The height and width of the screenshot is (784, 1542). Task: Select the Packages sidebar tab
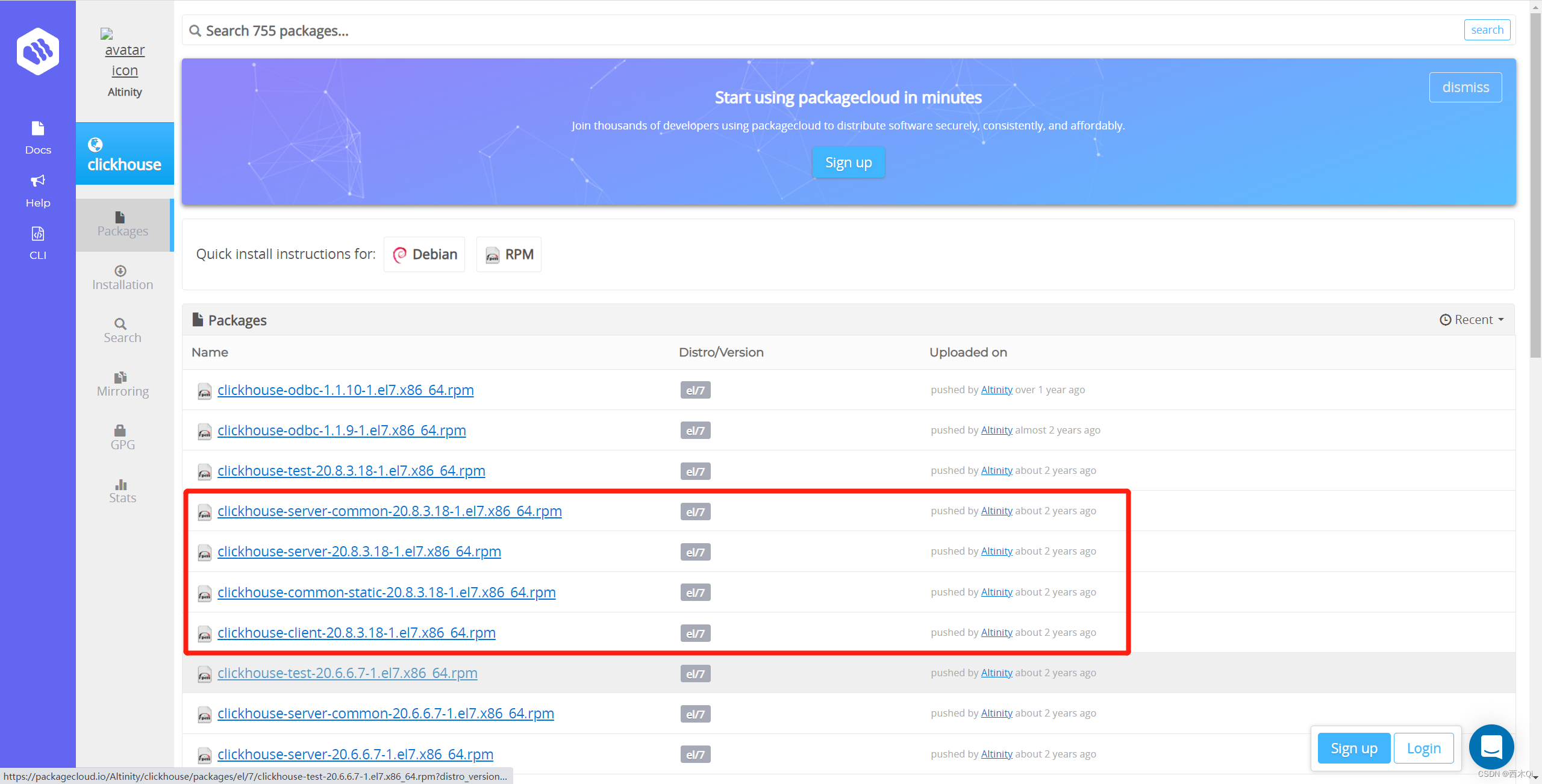[x=123, y=225]
